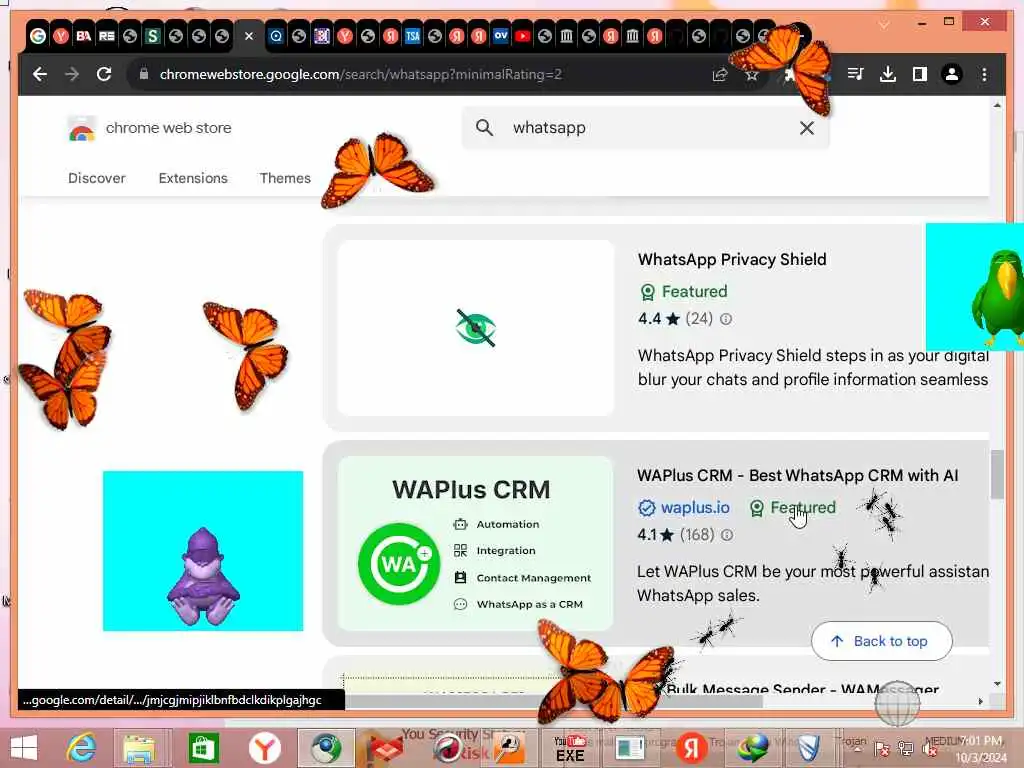
Task: Click the forward navigation arrow
Action: point(72,74)
